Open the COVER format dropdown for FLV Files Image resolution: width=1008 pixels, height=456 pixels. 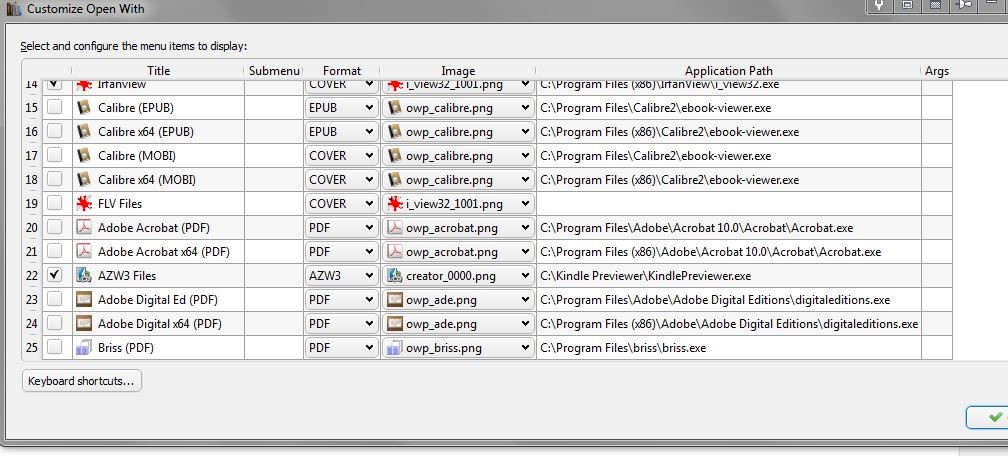(341, 204)
